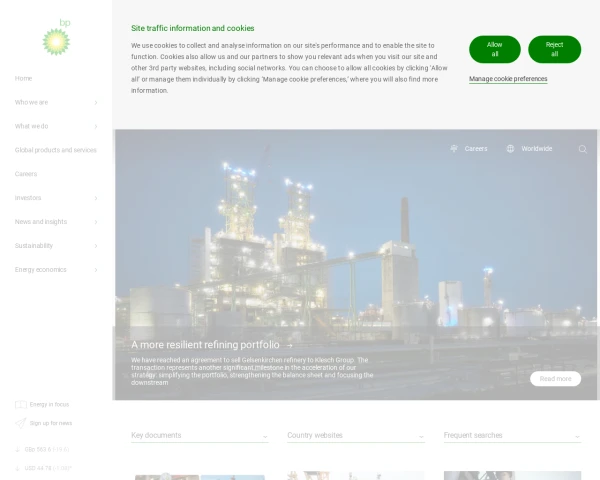Image resolution: width=600 pixels, height=480 pixels.
Task: Go to Home in sidebar
Action: coord(23,78)
